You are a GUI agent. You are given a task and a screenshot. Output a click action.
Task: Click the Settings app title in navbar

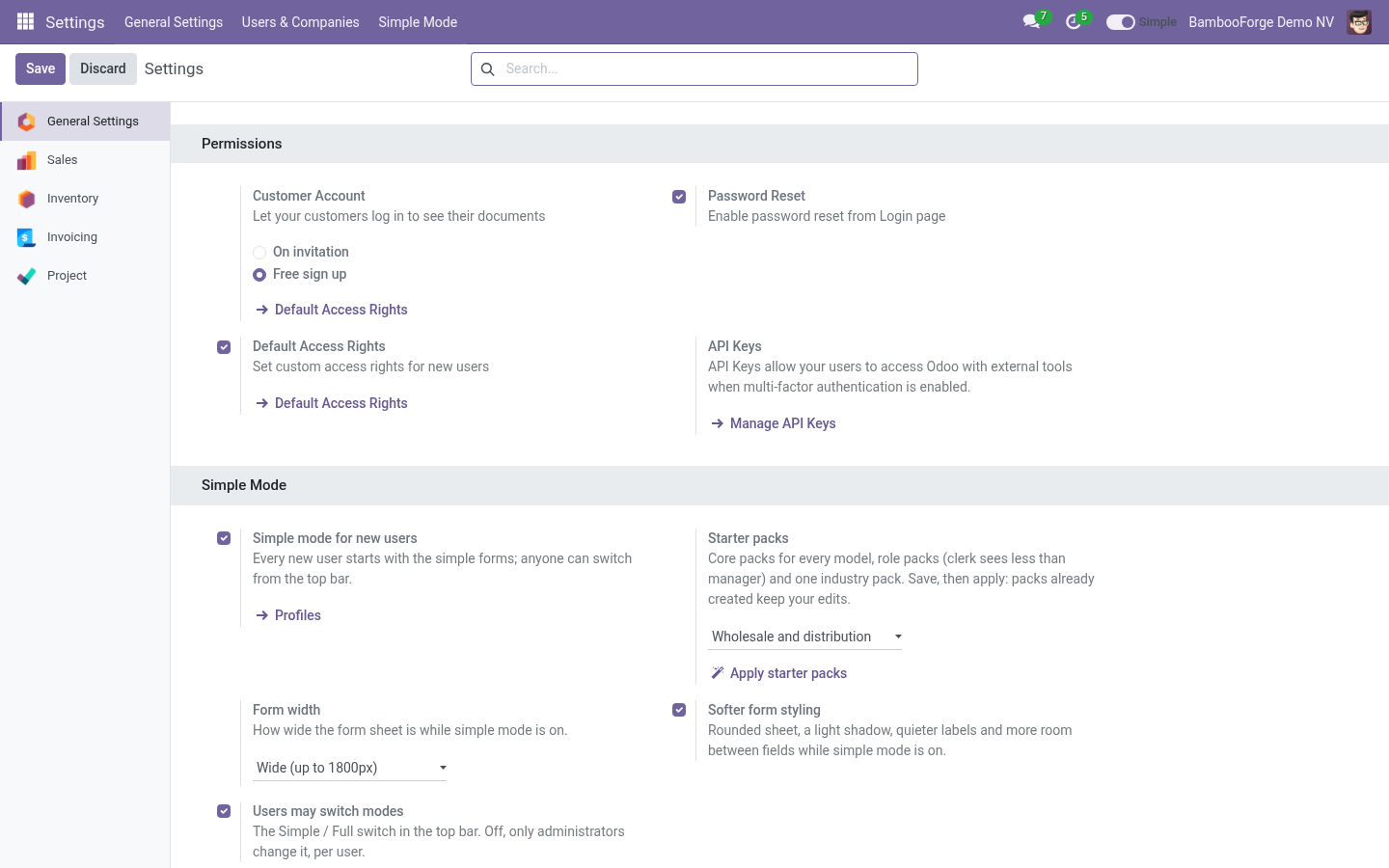pos(75,22)
